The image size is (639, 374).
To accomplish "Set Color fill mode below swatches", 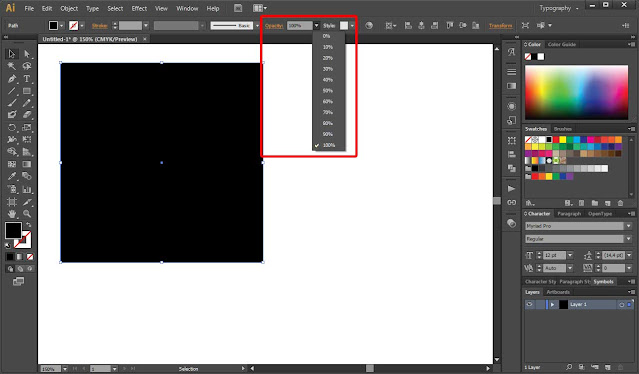I will coord(10,257).
